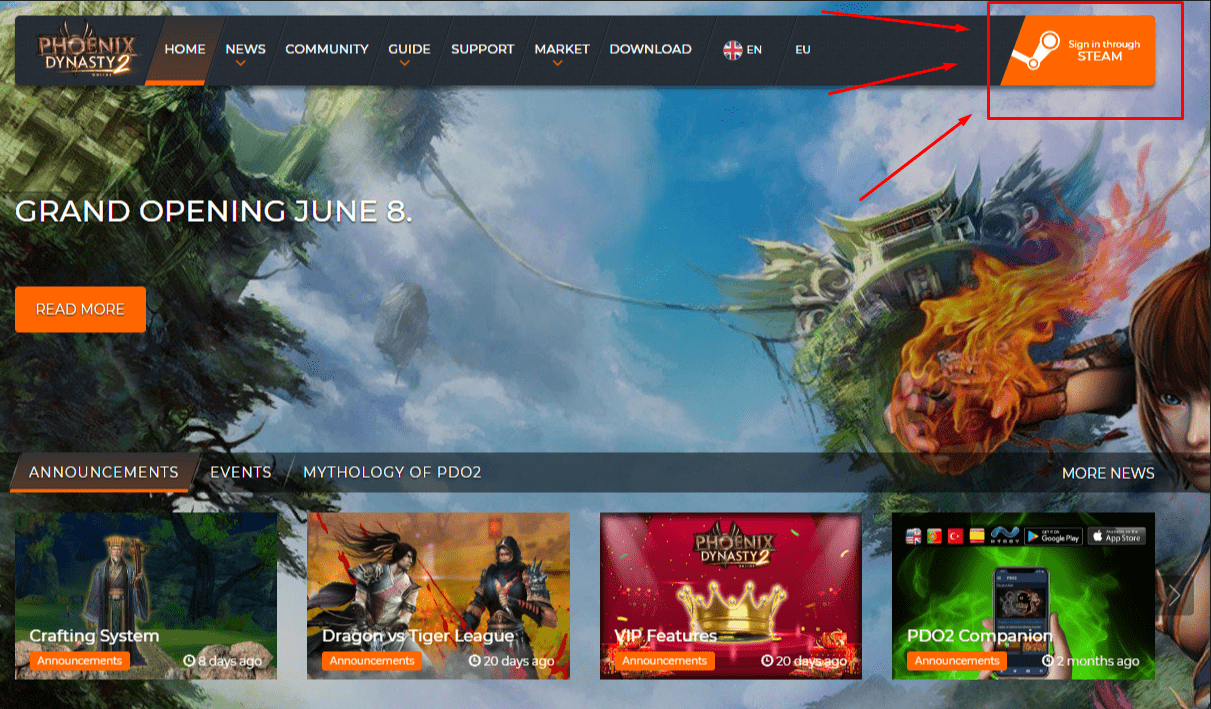The image size is (1211, 709).
Task: Open the VIP Features article title
Action: pos(666,636)
